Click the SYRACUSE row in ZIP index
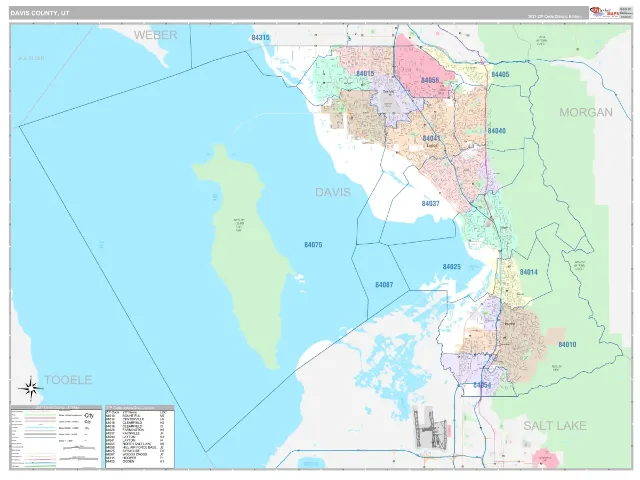The width and height of the screenshot is (640, 480). 135,451
